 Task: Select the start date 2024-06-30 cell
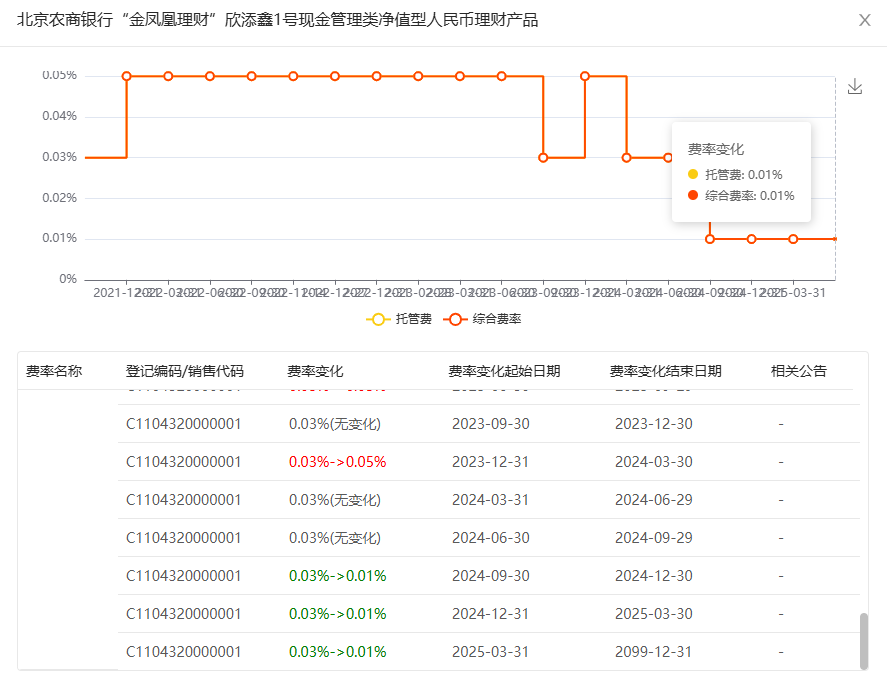coord(490,538)
